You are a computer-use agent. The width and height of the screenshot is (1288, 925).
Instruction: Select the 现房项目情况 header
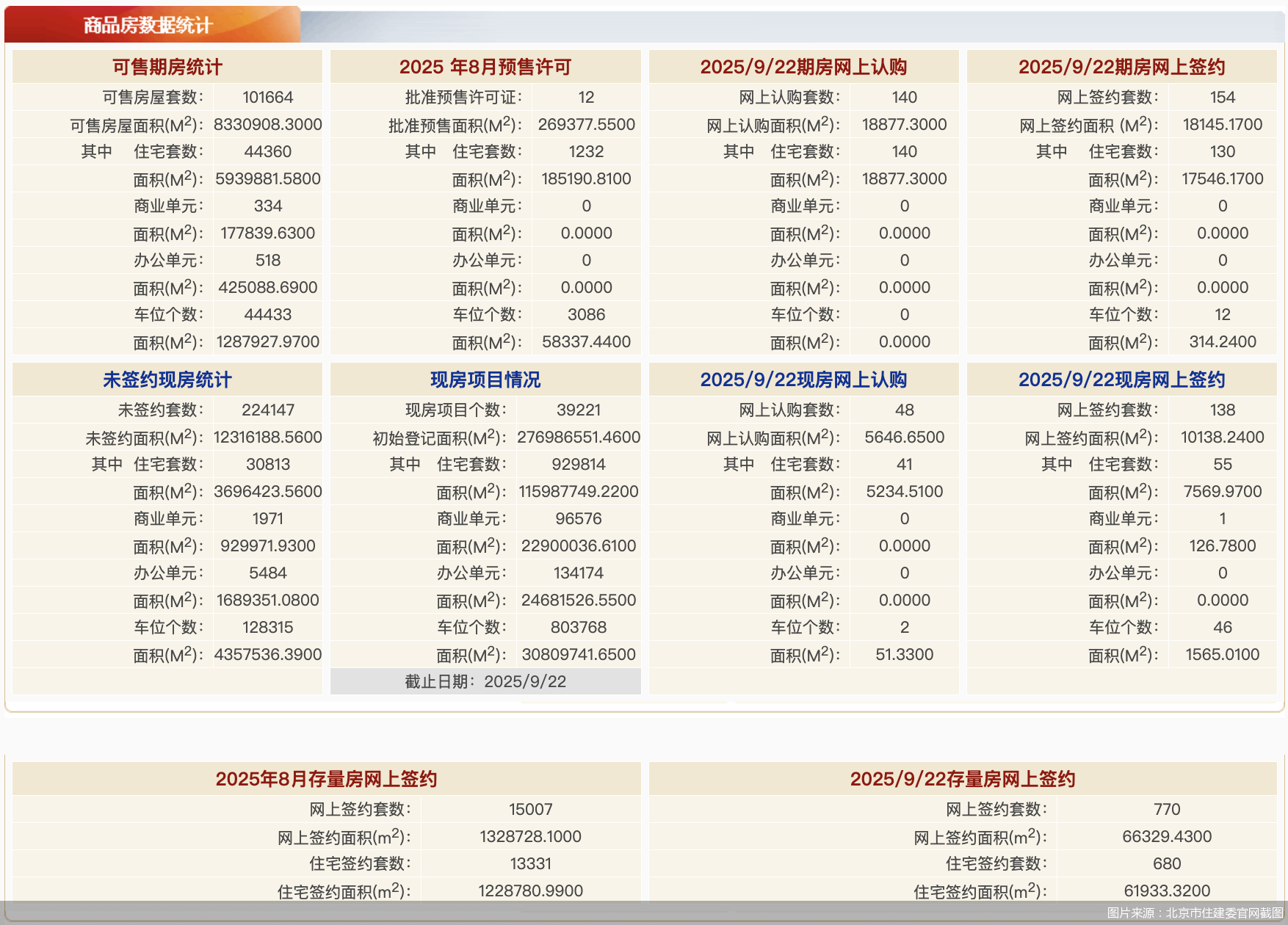click(485, 380)
